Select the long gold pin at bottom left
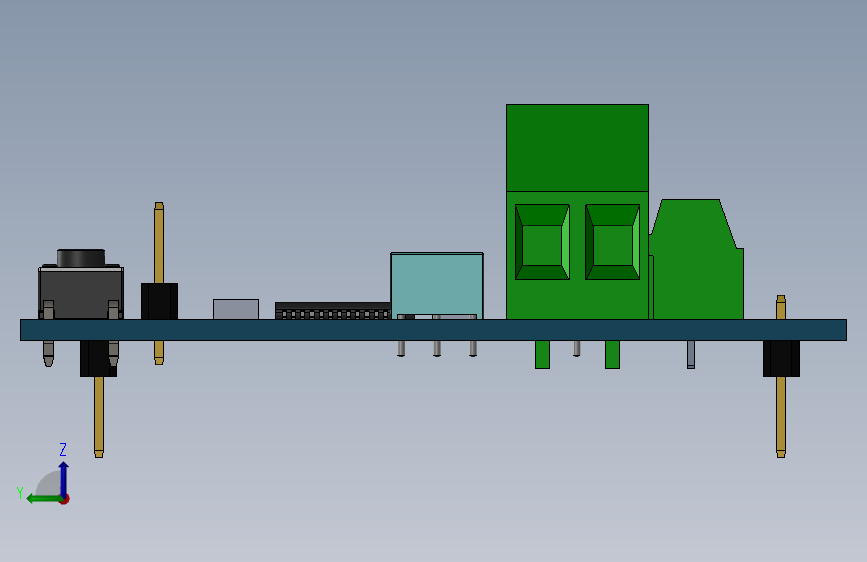 [99, 417]
